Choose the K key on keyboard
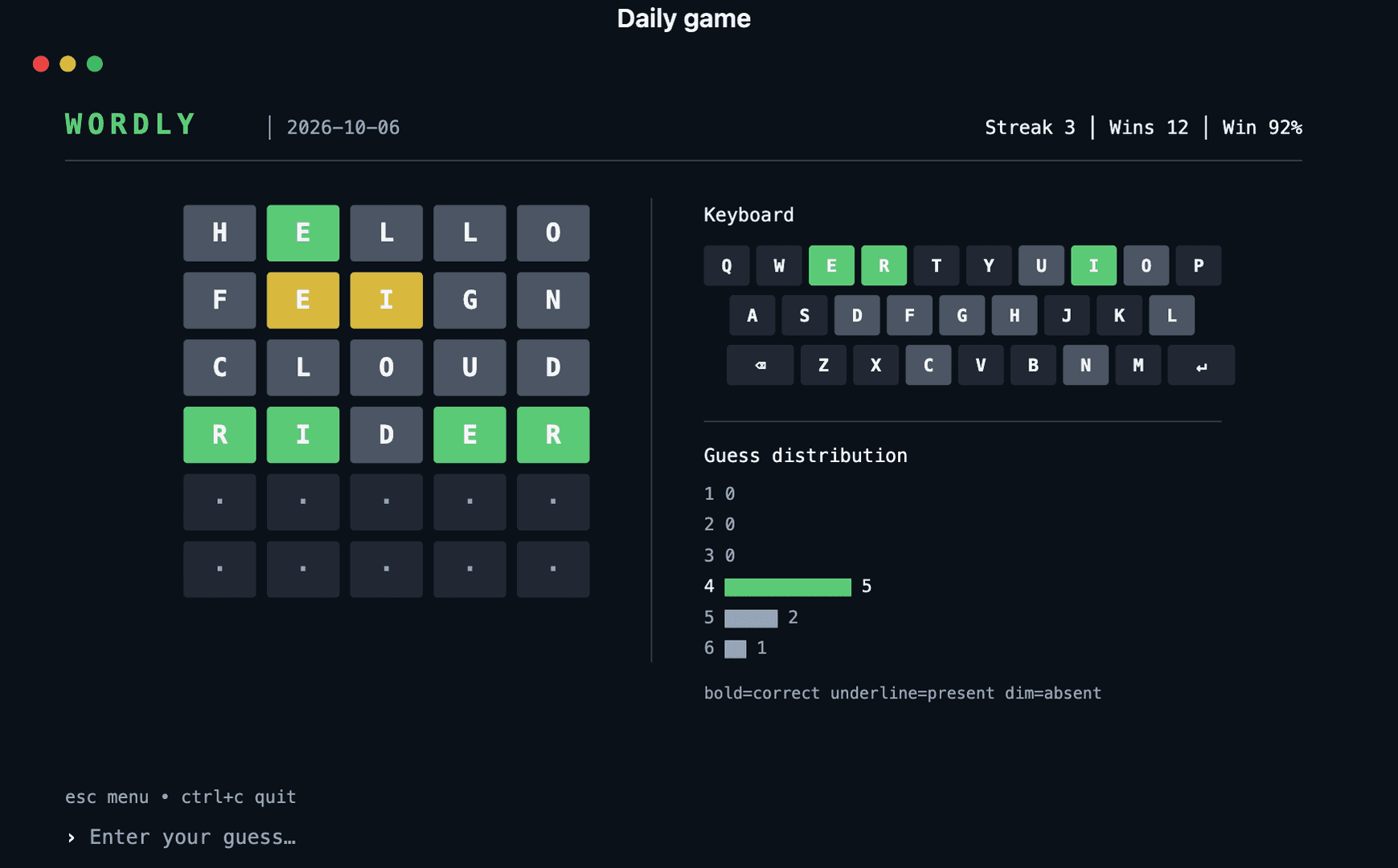 coord(1119,315)
